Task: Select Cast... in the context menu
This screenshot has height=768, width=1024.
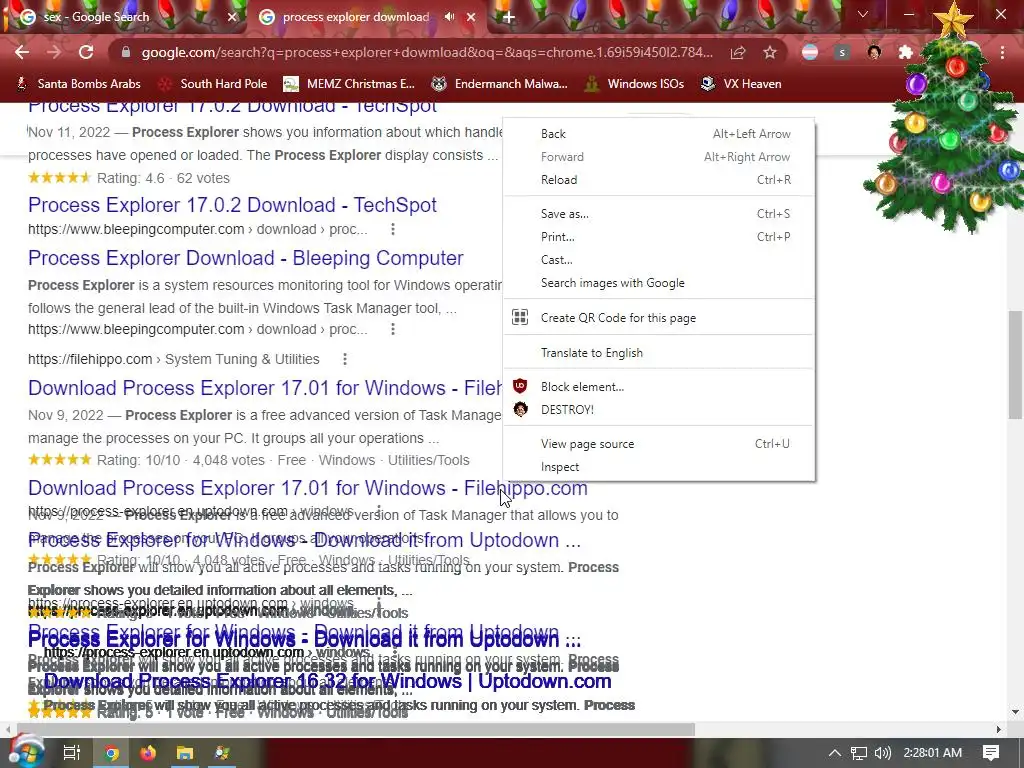Action: click(659, 259)
